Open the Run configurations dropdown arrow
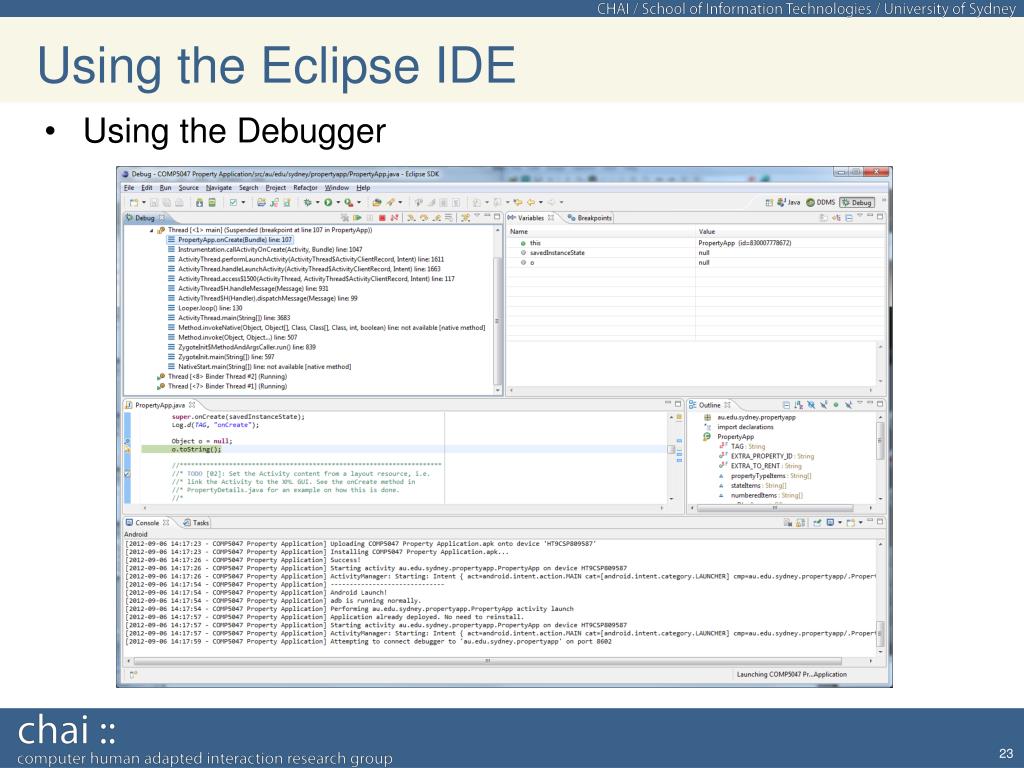This screenshot has width=1024, height=768. click(x=338, y=202)
